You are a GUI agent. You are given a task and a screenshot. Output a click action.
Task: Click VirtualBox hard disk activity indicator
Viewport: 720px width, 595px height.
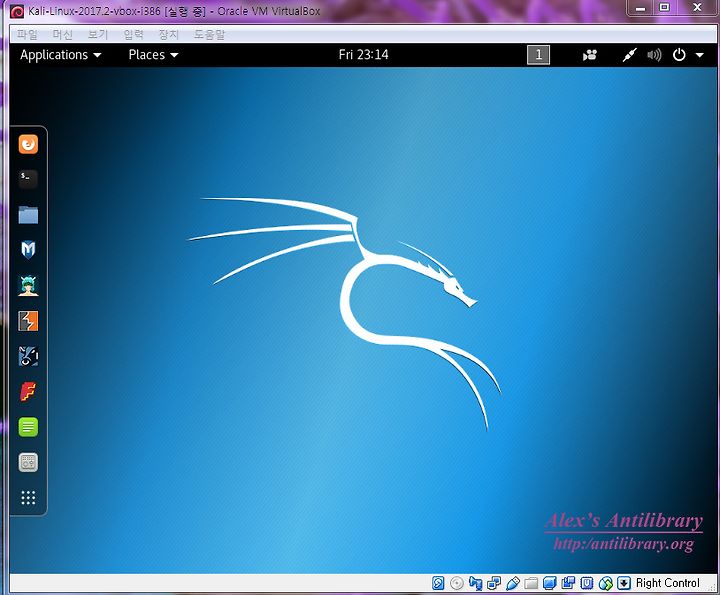click(x=438, y=583)
